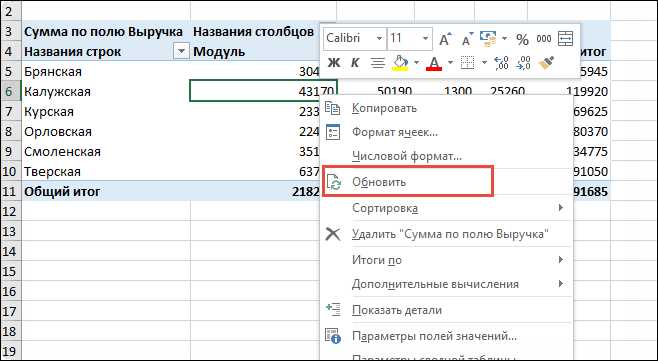Open font size 11 dropdown
This screenshot has height=361, width=658.
[x=425, y=39]
